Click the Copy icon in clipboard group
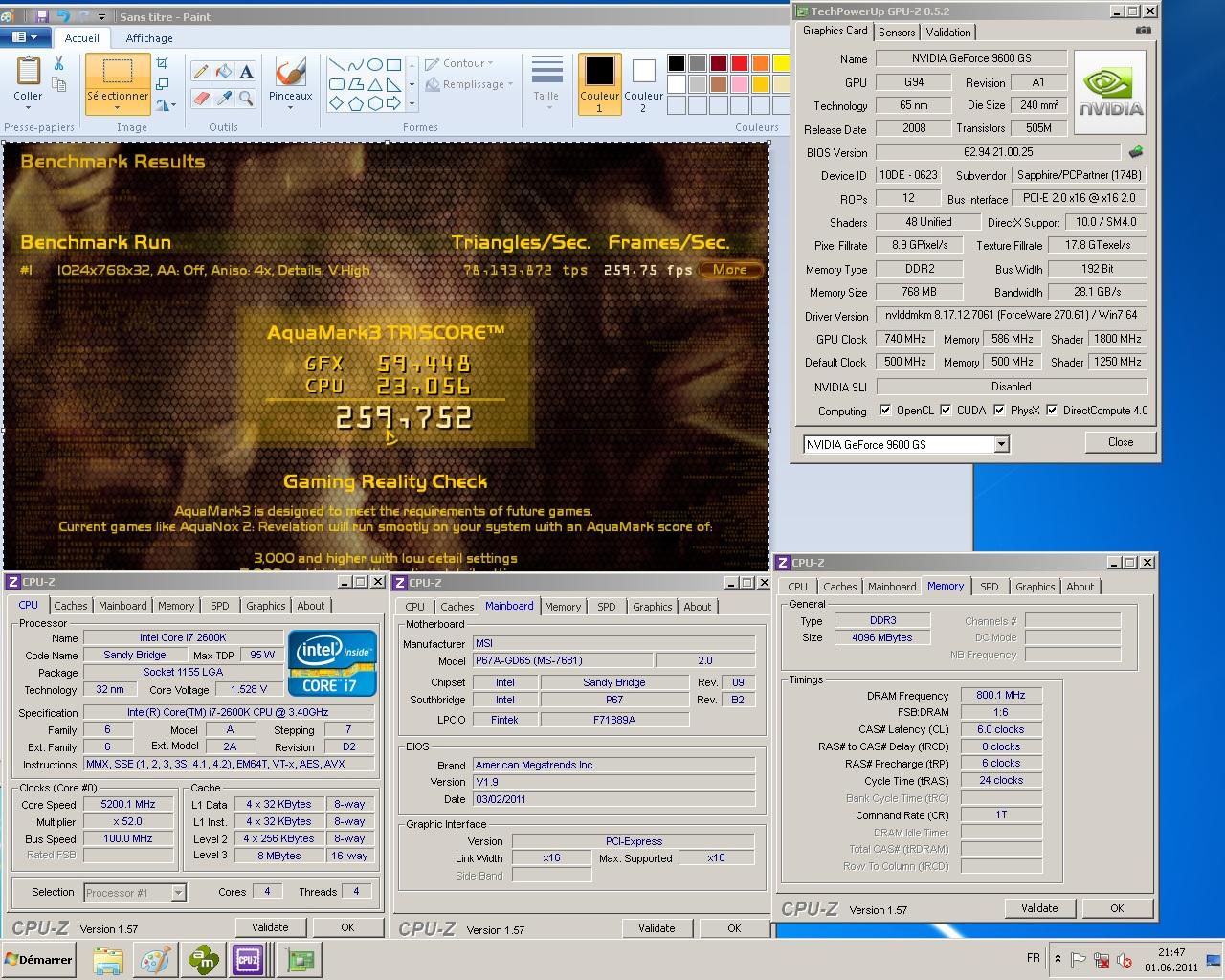This screenshot has width=1225, height=980. (x=58, y=85)
